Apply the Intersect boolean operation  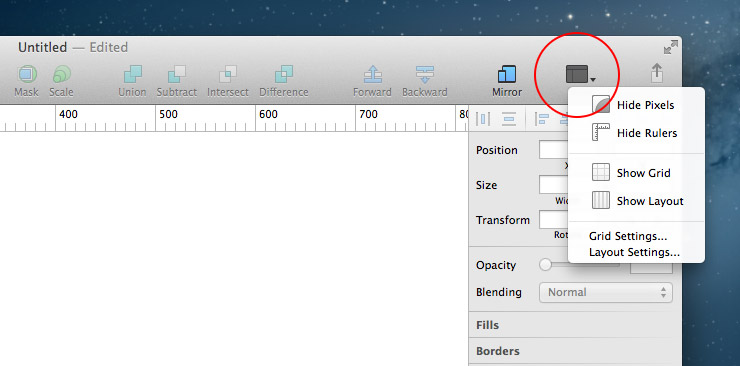228,75
